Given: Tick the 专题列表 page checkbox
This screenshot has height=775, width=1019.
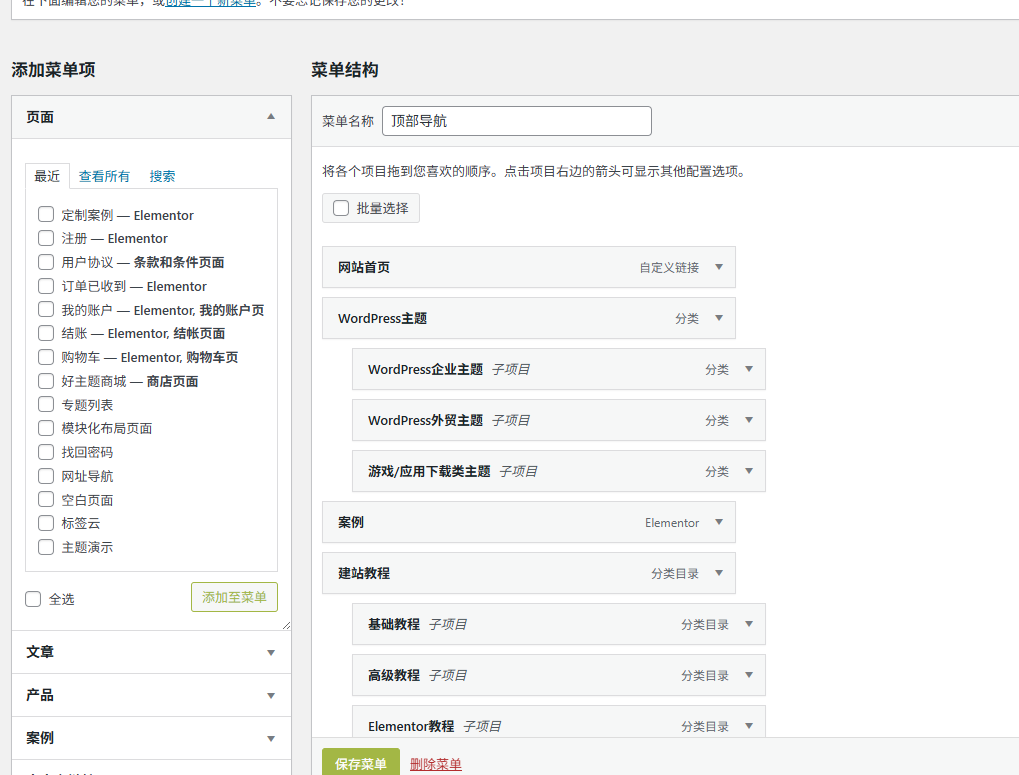Looking at the screenshot, I should [x=46, y=404].
